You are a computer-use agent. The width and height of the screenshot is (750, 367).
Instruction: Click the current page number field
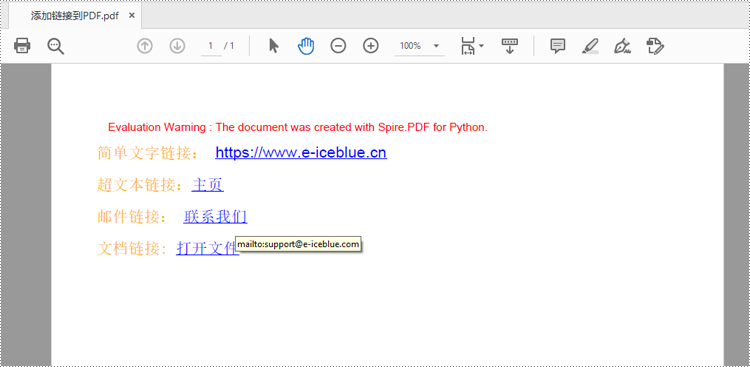(x=211, y=46)
